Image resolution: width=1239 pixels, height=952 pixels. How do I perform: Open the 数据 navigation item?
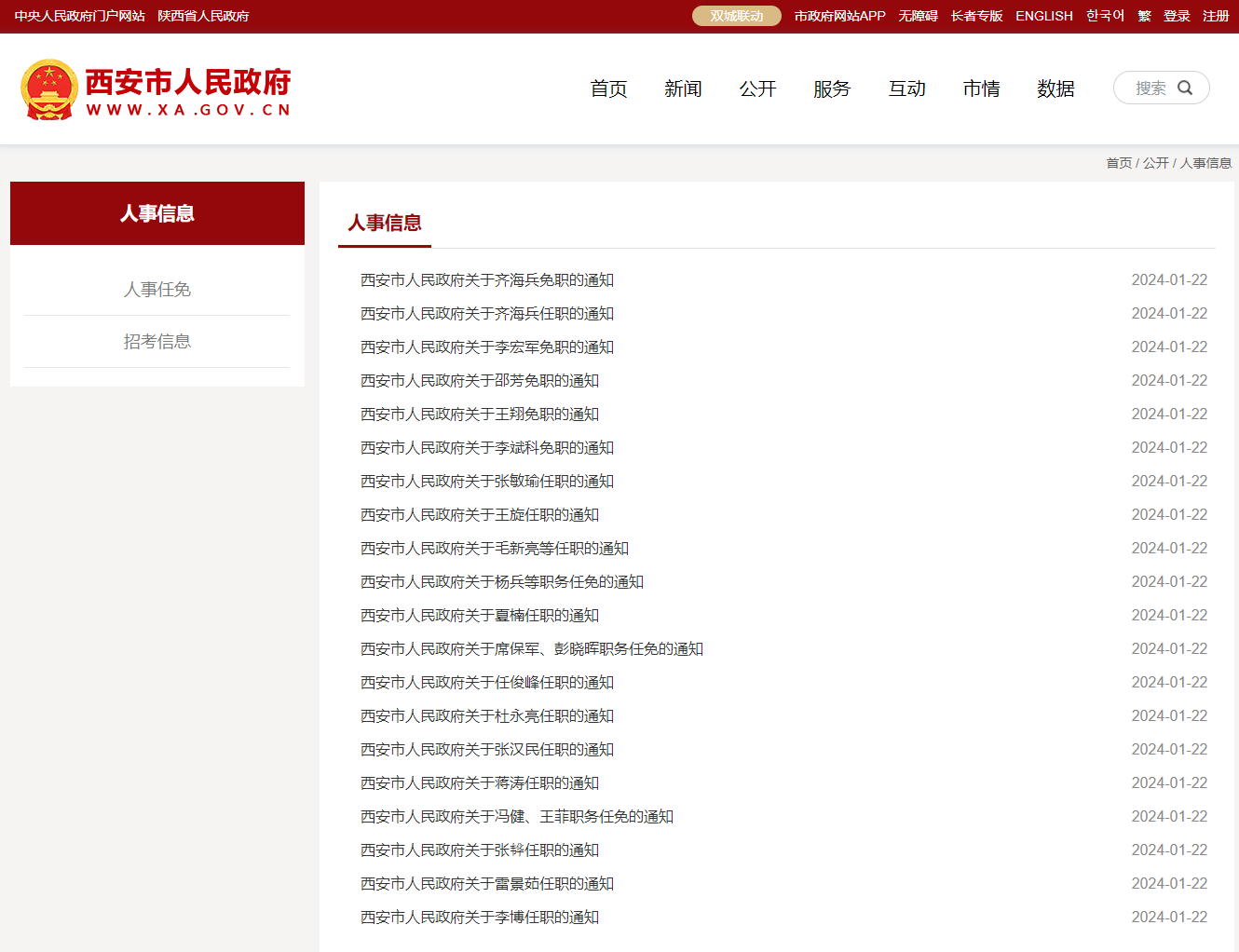[x=1055, y=88]
